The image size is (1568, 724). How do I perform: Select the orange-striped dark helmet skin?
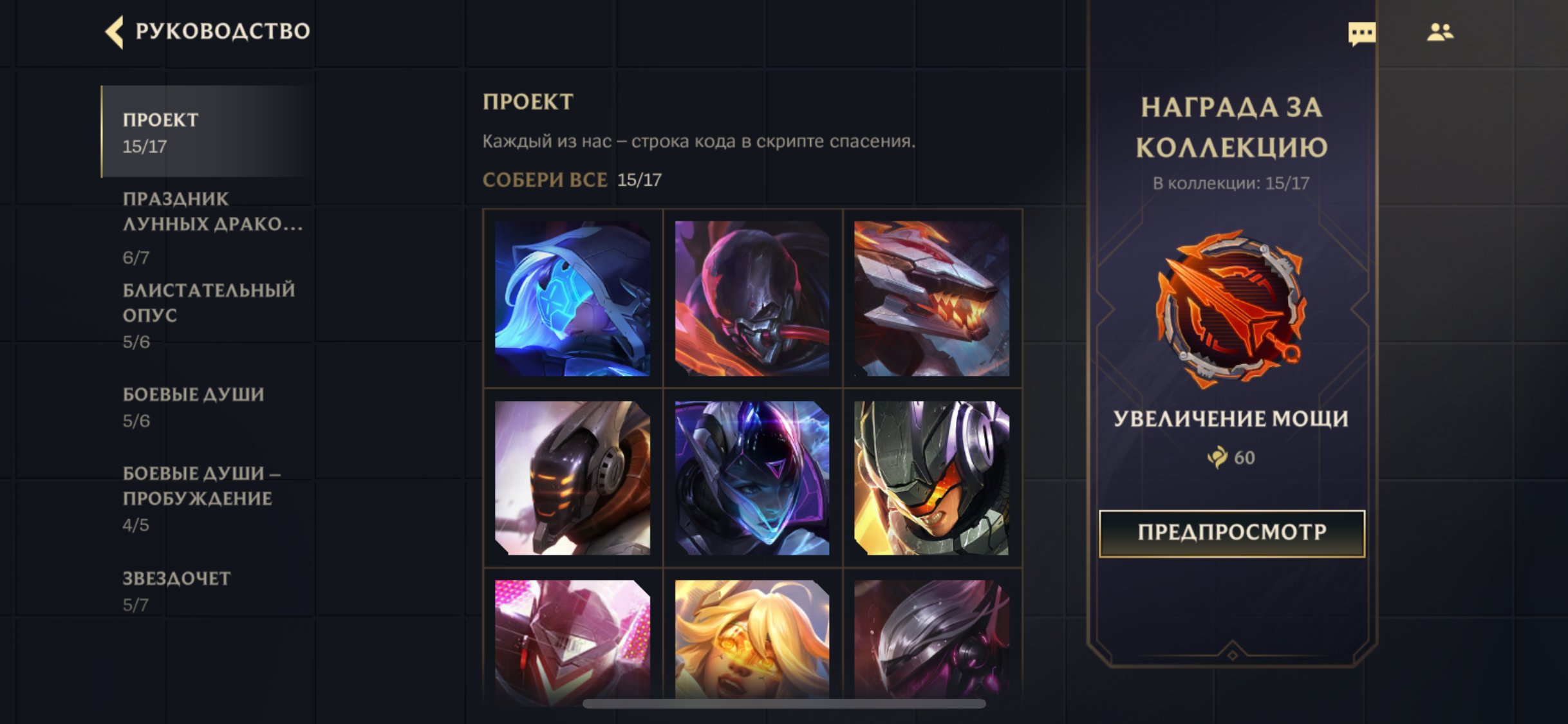click(x=572, y=478)
